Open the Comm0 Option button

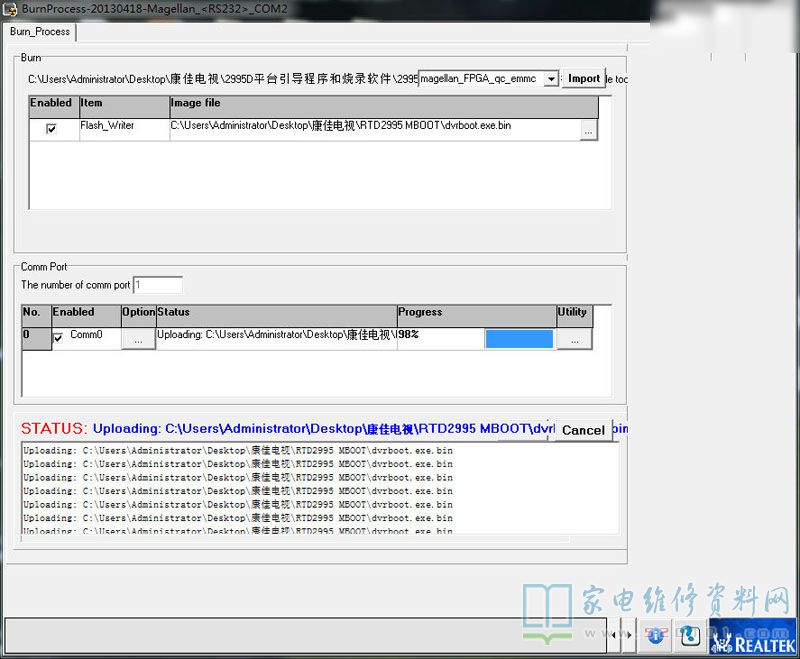pyautogui.click(x=138, y=339)
